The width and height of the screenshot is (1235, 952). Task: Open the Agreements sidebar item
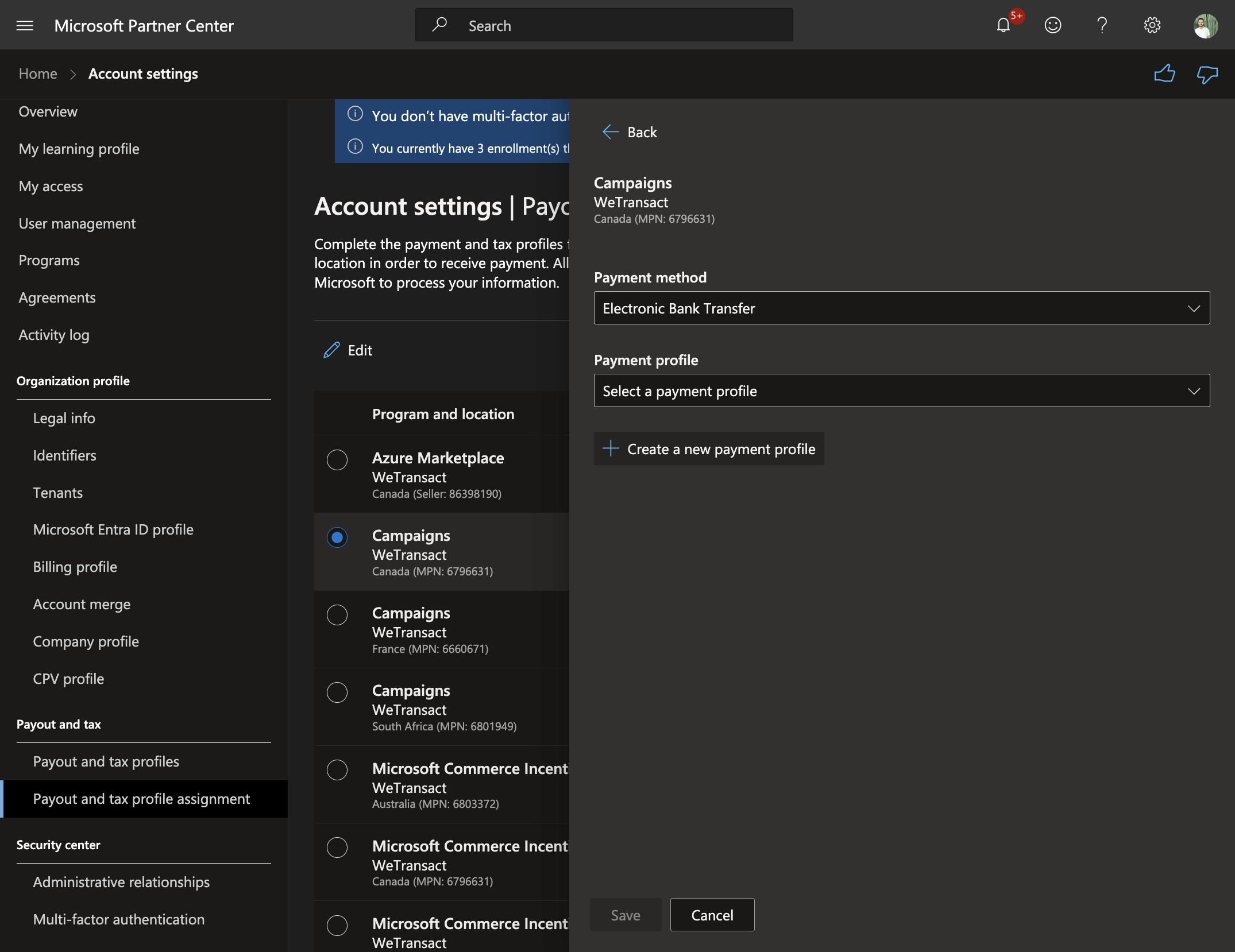click(57, 297)
